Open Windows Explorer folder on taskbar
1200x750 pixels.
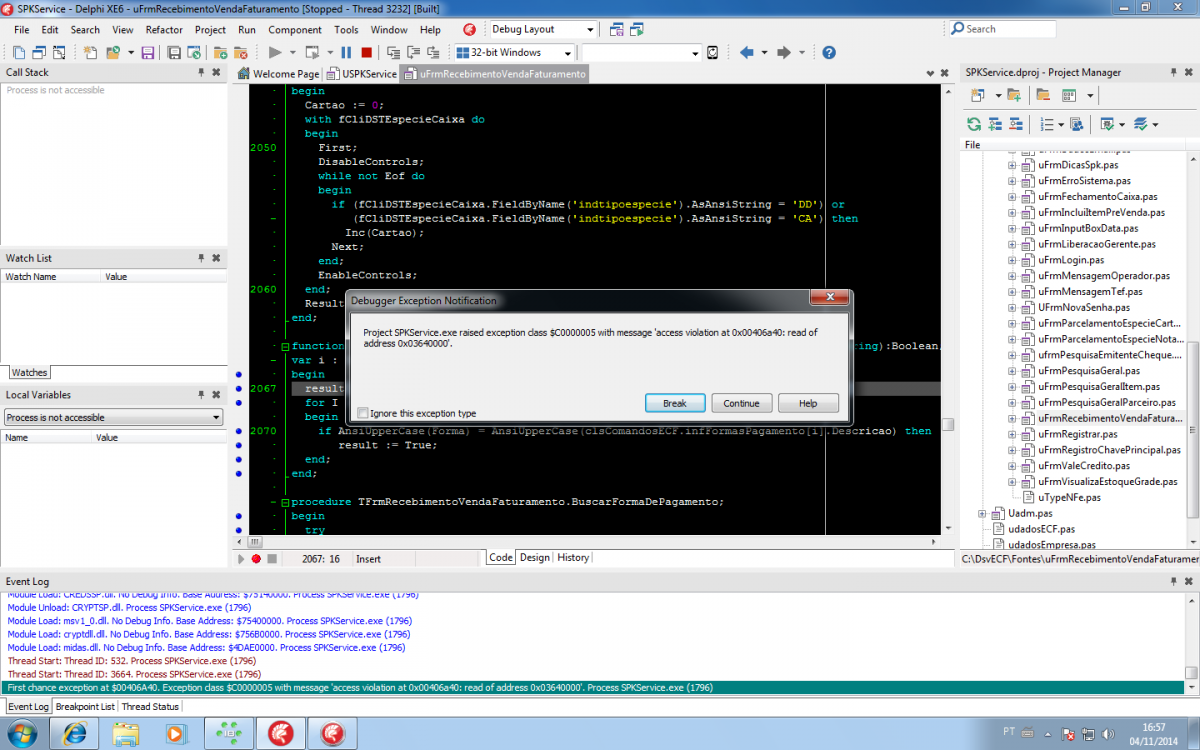[125, 733]
